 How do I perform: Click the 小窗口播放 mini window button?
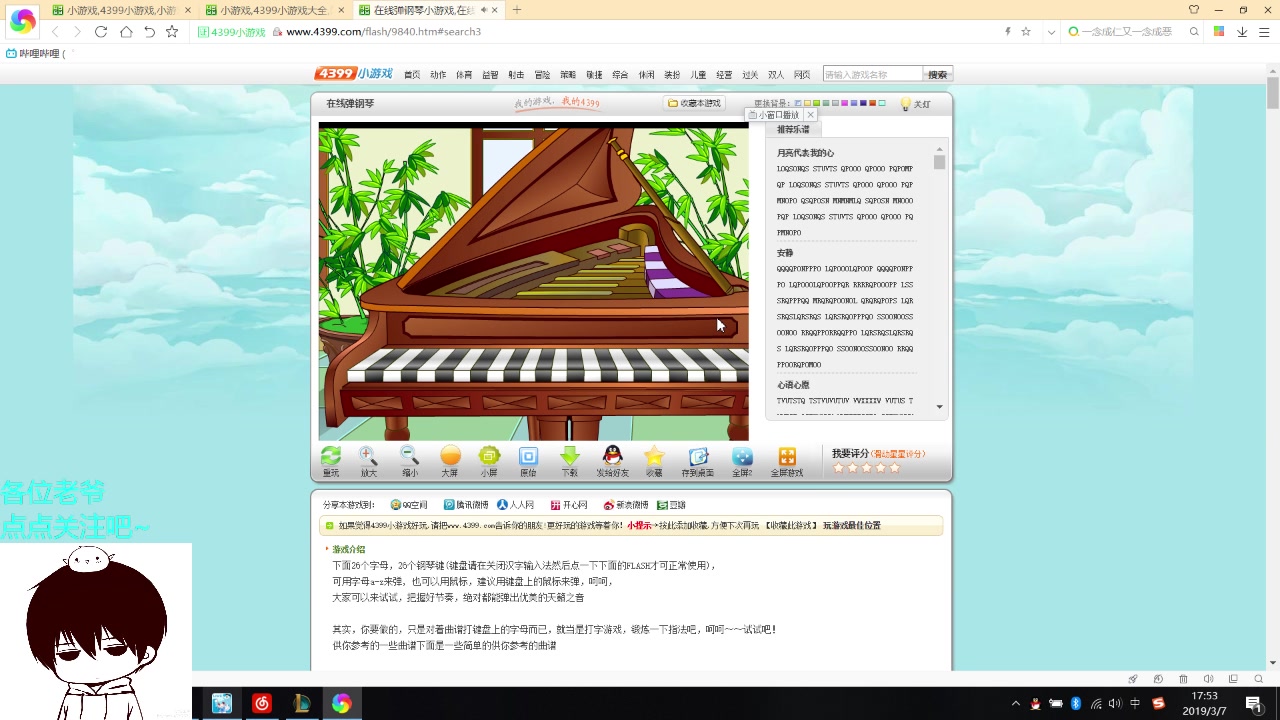pyautogui.click(x=774, y=115)
